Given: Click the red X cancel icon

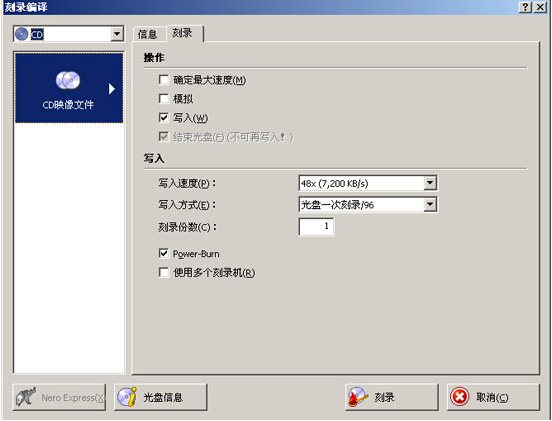Looking at the screenshot, I should 460,397.
